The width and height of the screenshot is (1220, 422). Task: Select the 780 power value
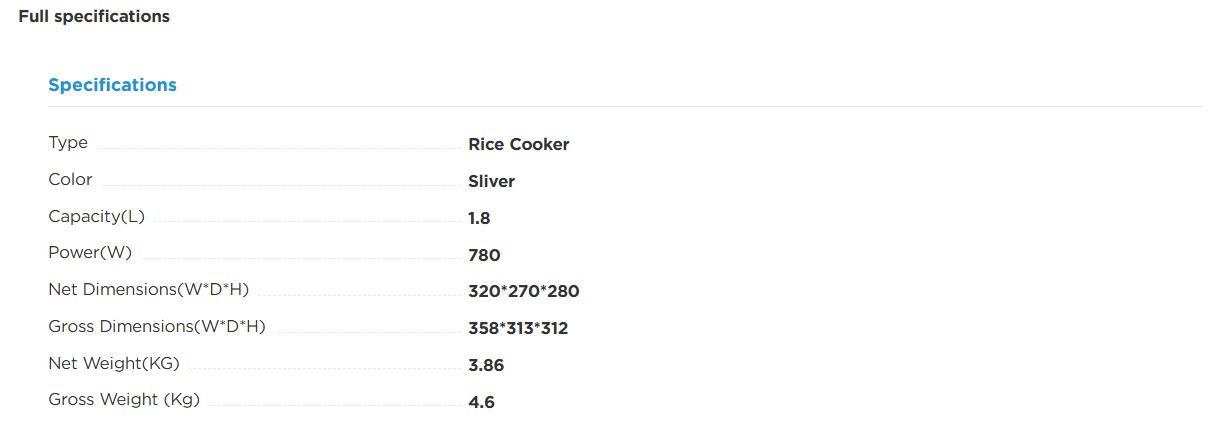(484, 255)
